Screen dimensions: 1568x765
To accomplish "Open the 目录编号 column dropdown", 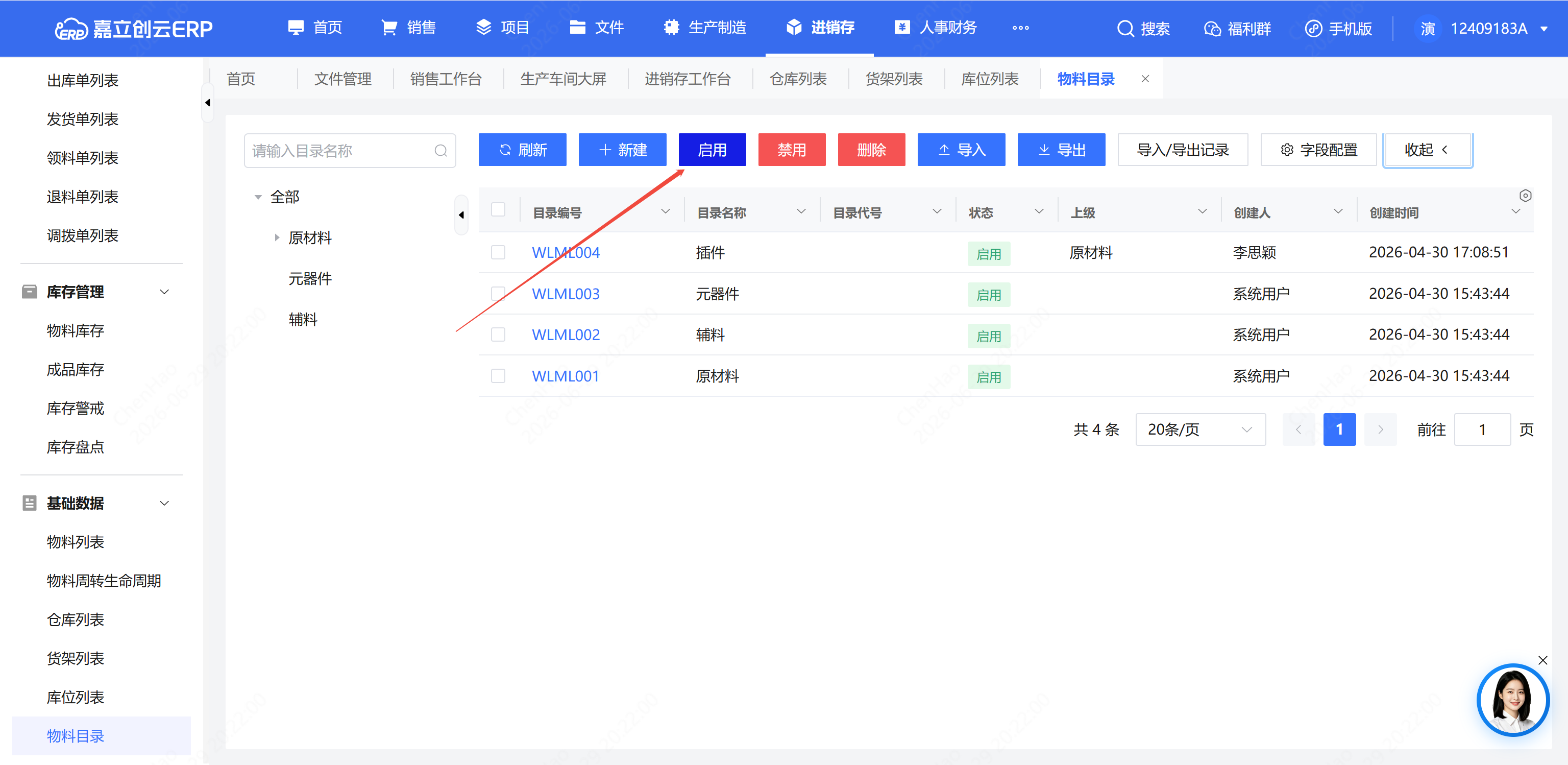I will coord(665,211).
